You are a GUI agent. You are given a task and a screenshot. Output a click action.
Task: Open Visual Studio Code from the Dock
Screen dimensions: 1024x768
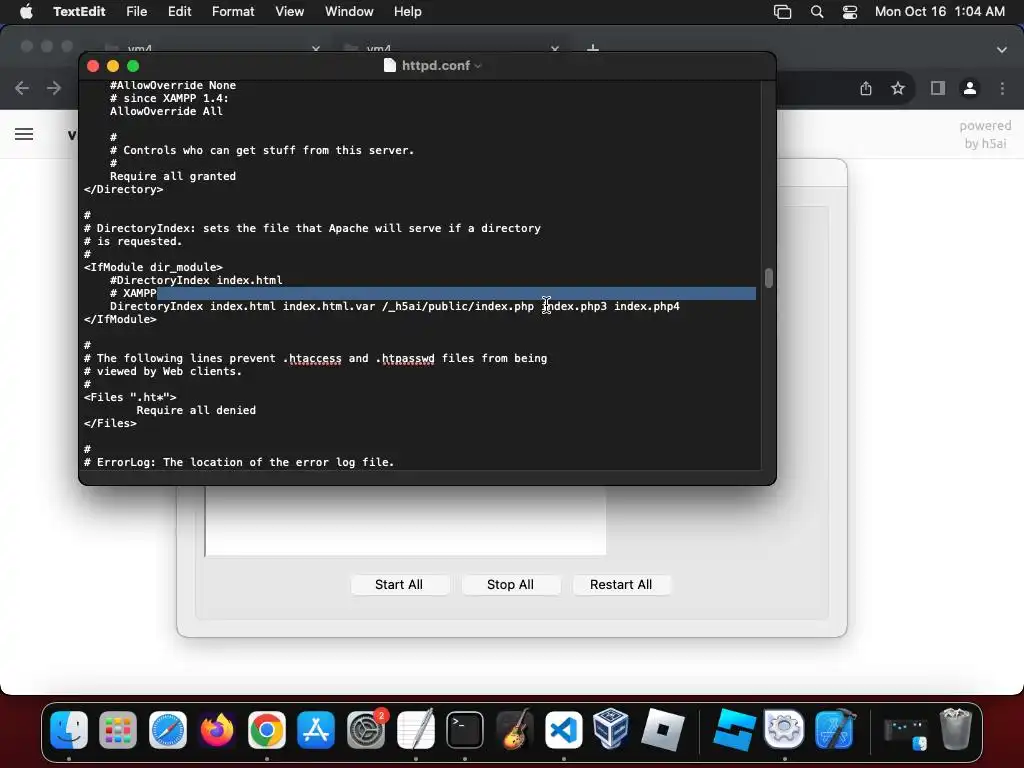coord(564,729)
